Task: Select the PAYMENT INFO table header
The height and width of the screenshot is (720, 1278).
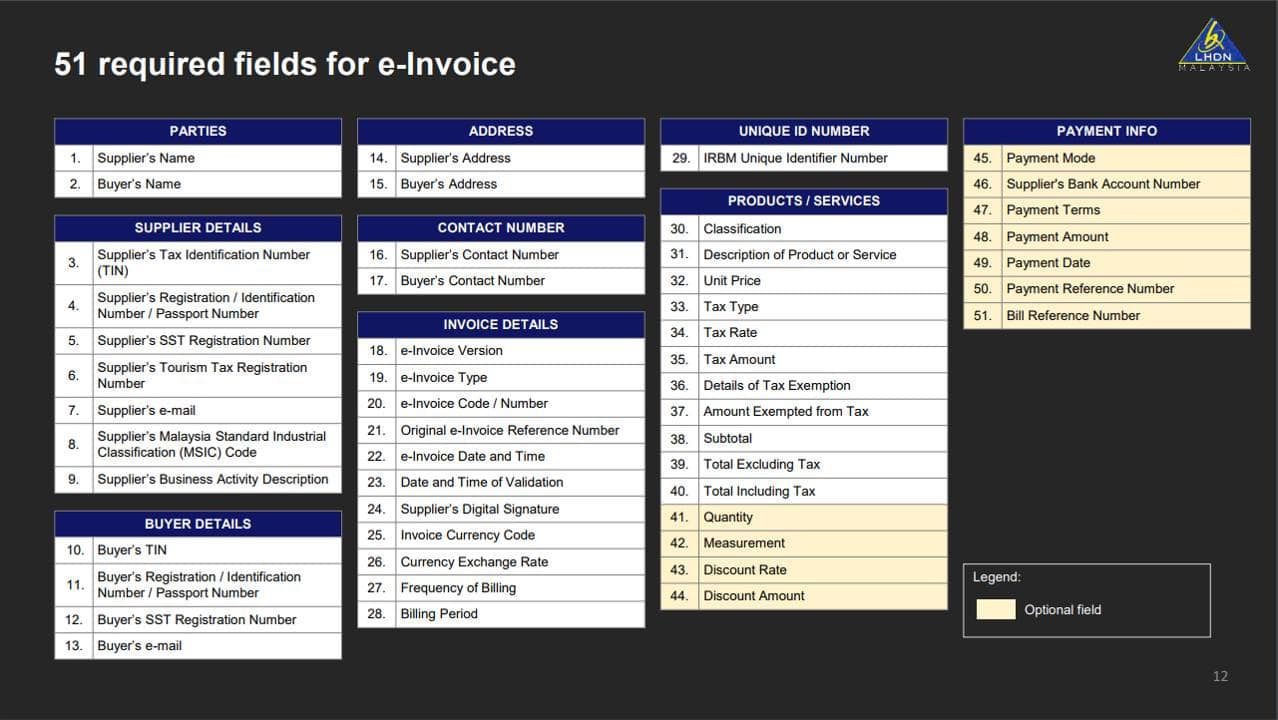Action: [1107, 131]
